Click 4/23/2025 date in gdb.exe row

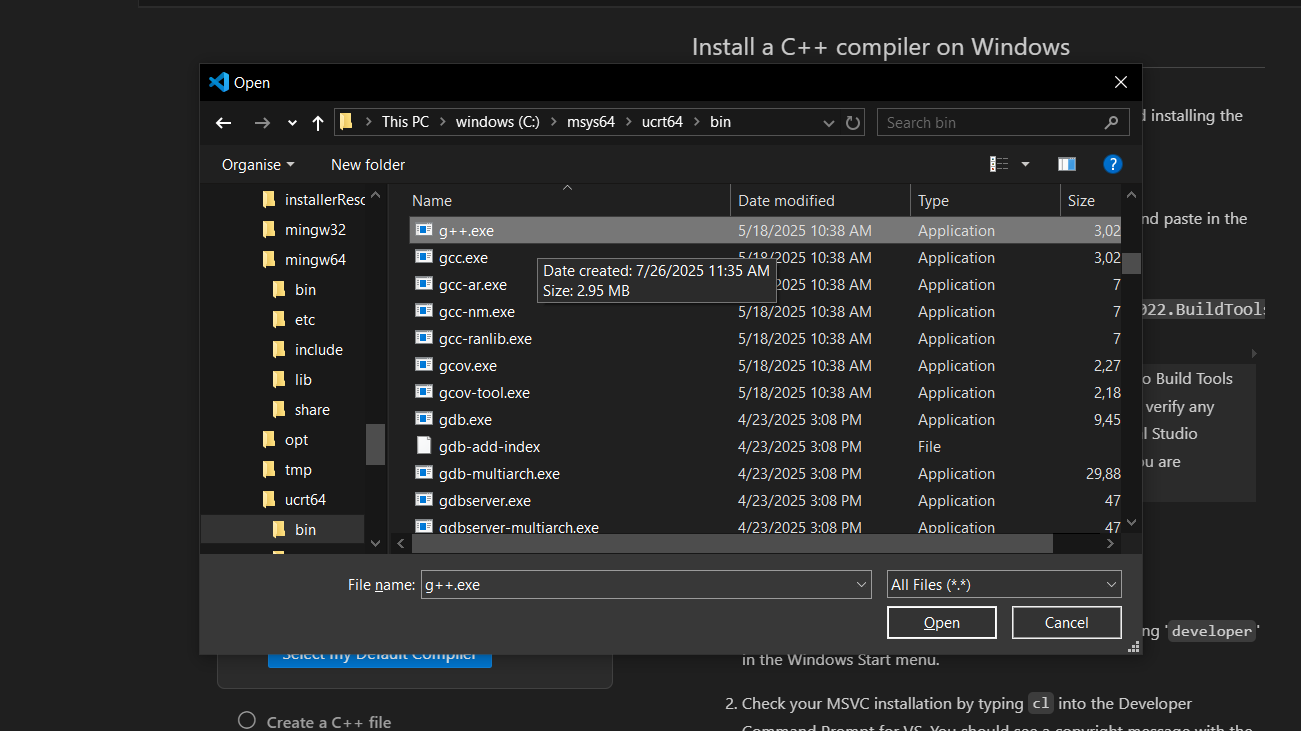click(799, 419)
